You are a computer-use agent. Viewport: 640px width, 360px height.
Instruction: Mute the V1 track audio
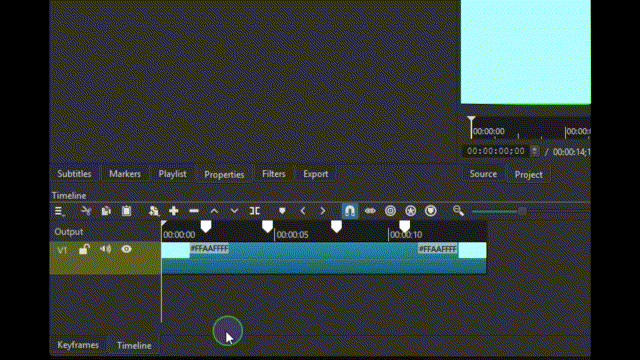tap(105, 249)
